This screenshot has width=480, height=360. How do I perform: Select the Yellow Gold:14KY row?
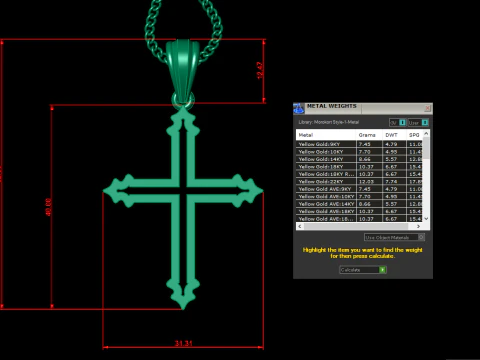[x=359, y=159]
